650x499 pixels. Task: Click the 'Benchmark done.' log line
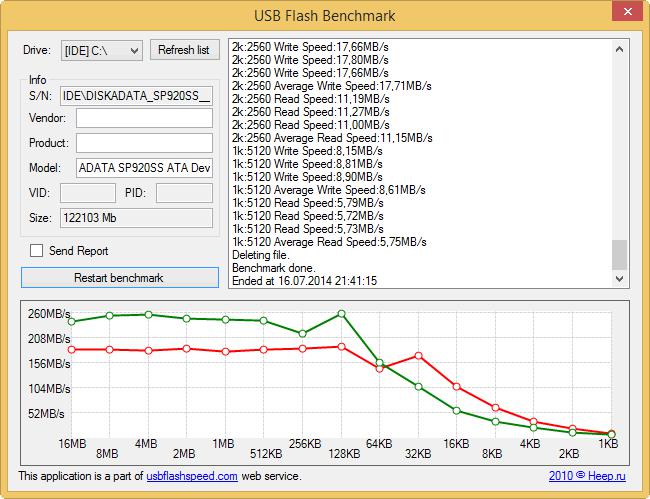273,268
